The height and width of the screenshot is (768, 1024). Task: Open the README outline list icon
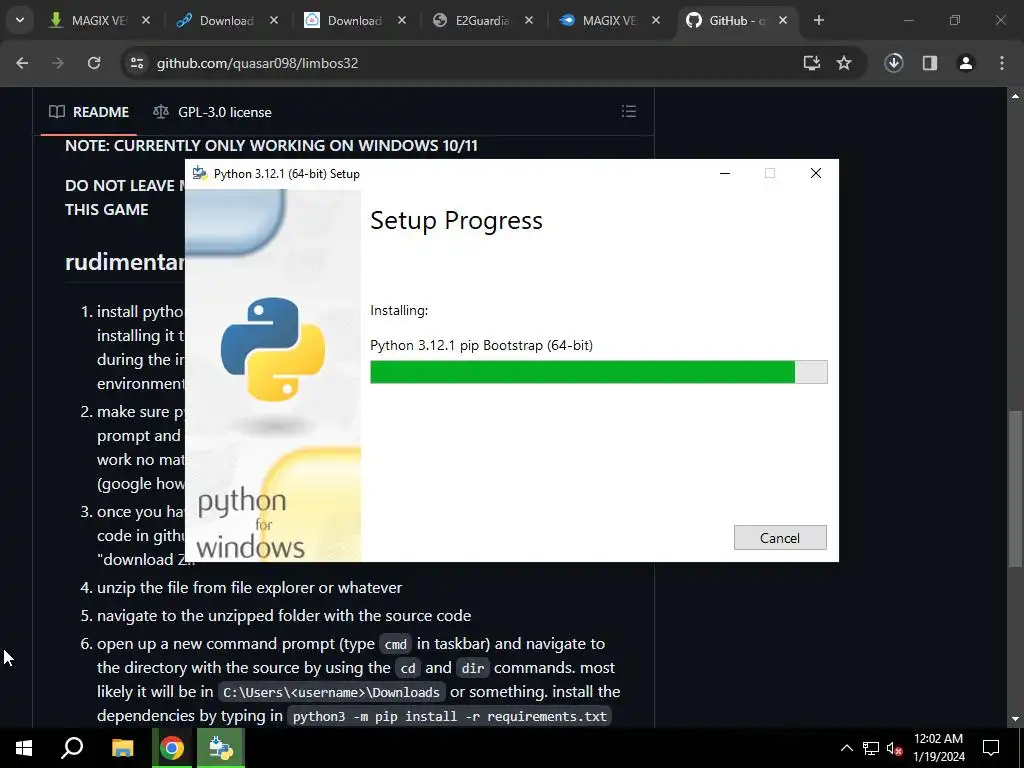[x=628, y=112]
